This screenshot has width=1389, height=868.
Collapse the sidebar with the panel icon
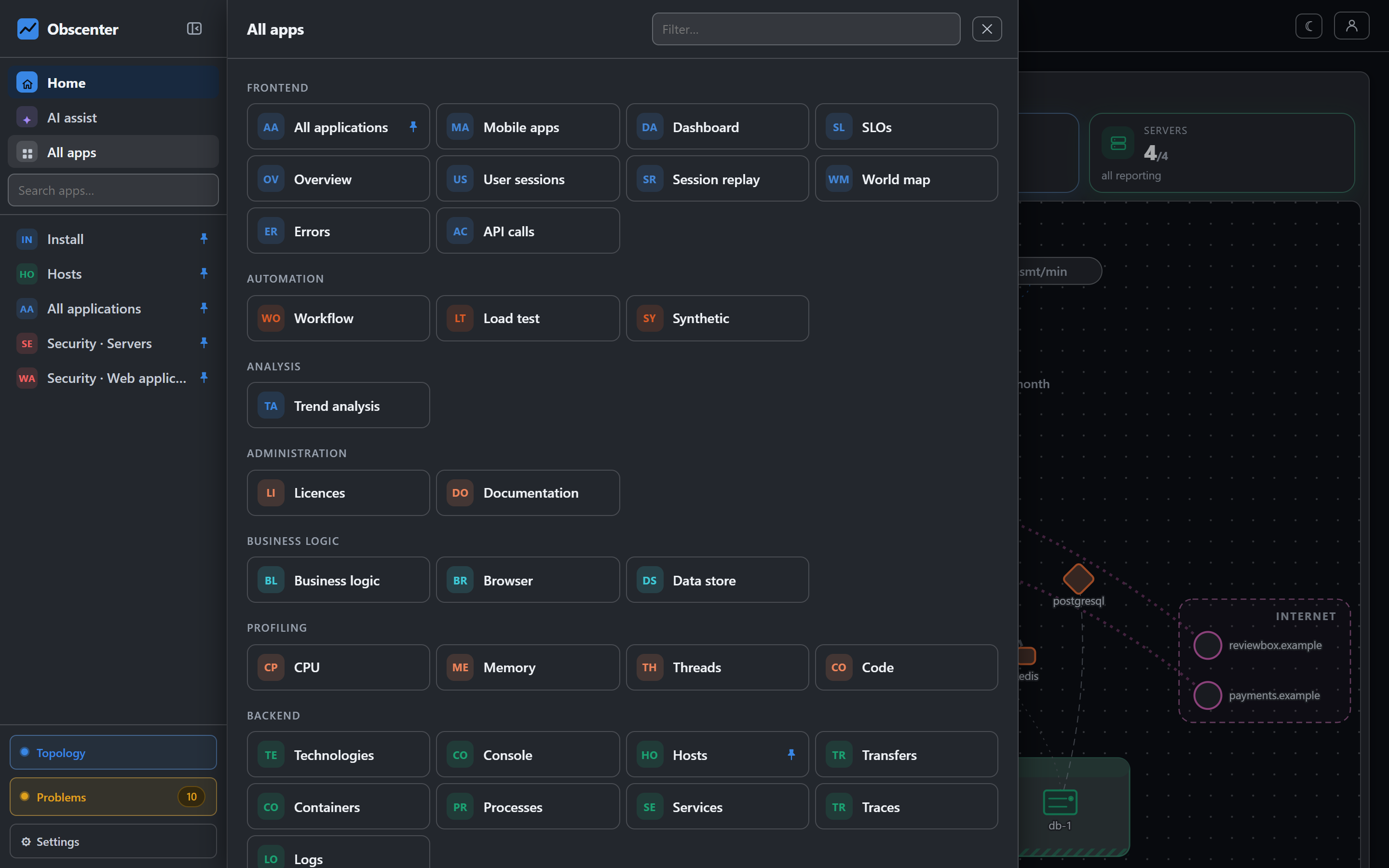194,29
